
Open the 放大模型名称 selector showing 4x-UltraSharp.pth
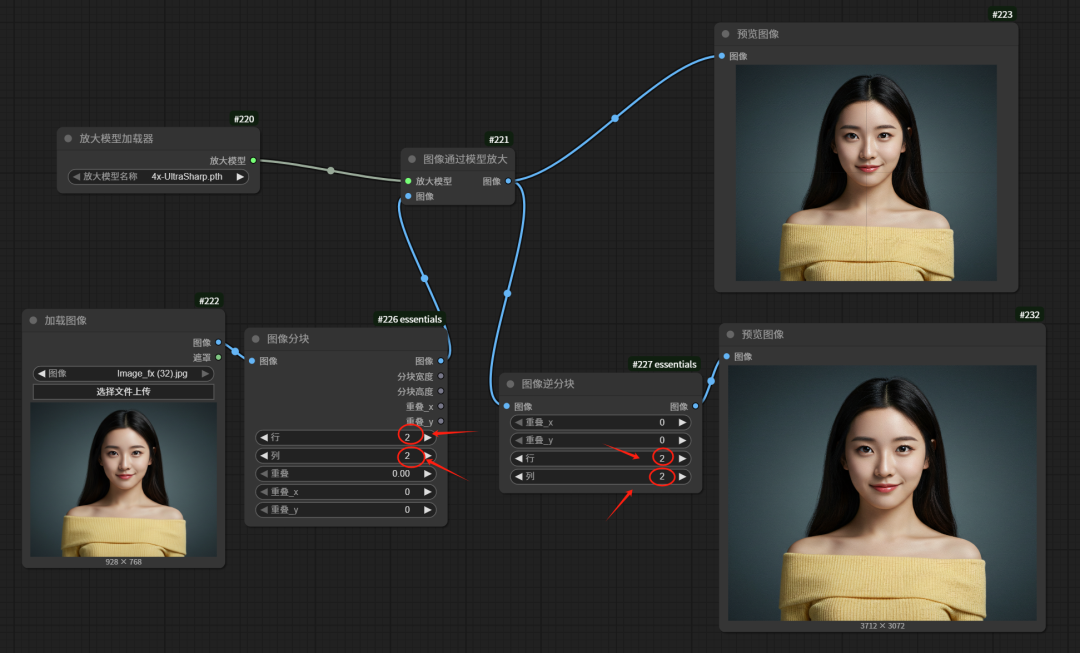point(158,177)
